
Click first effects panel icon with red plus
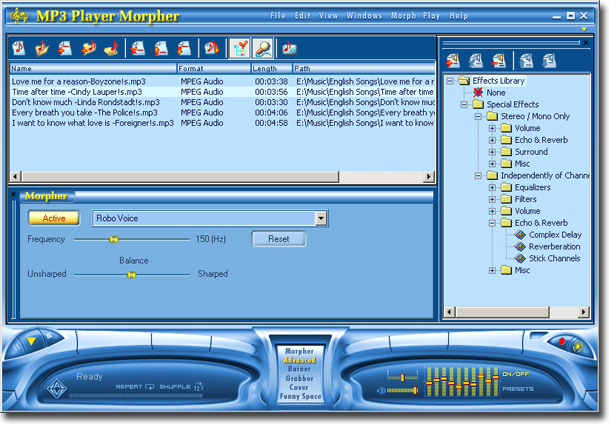(453, 61)
